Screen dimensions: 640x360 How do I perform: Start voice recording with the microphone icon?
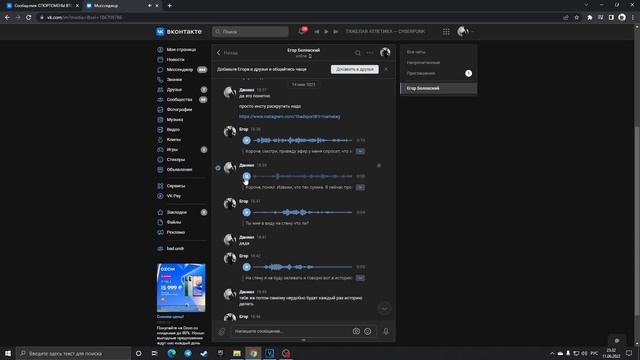tap(386, 331)
